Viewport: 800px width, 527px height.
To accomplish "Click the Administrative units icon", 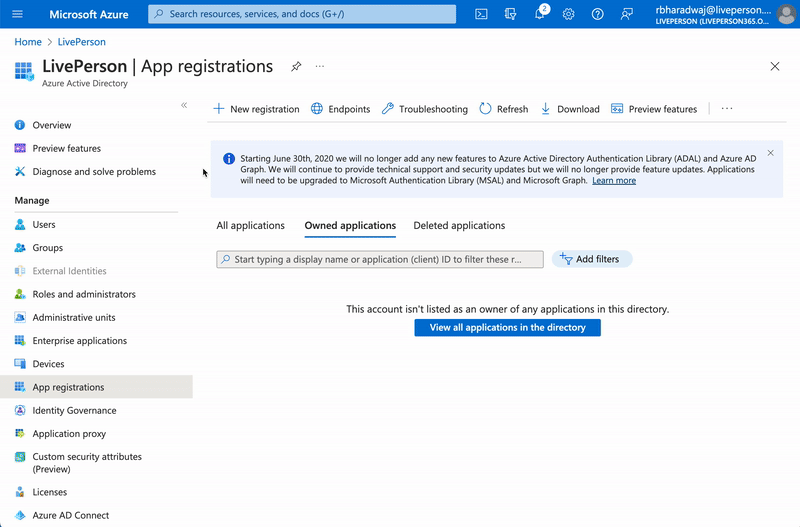I will [x=20, y=317].
